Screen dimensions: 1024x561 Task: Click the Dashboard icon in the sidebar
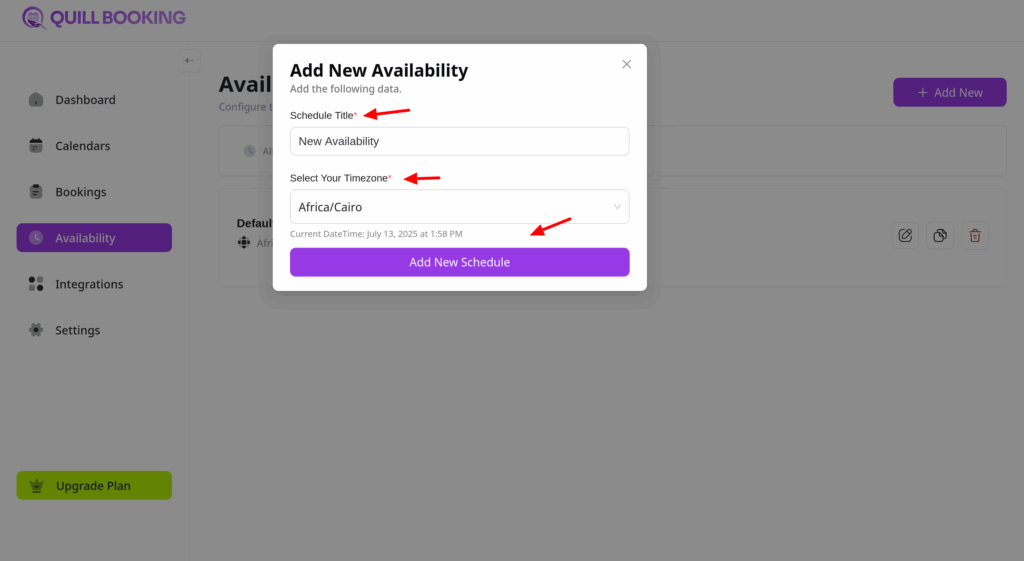36,100
